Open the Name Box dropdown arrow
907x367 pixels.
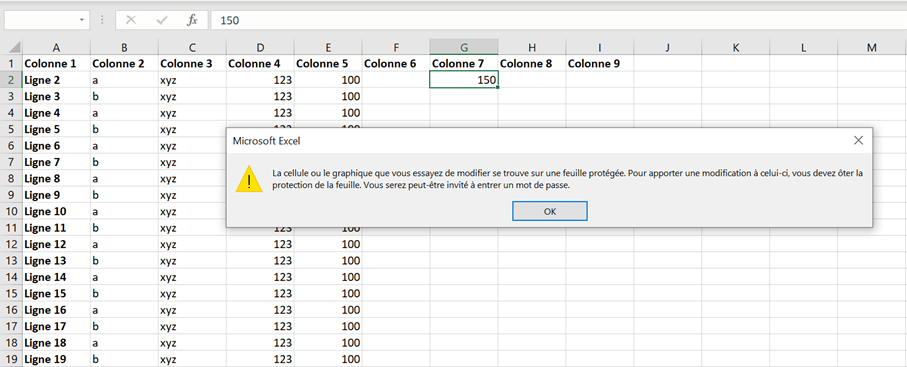coord(82,20)
